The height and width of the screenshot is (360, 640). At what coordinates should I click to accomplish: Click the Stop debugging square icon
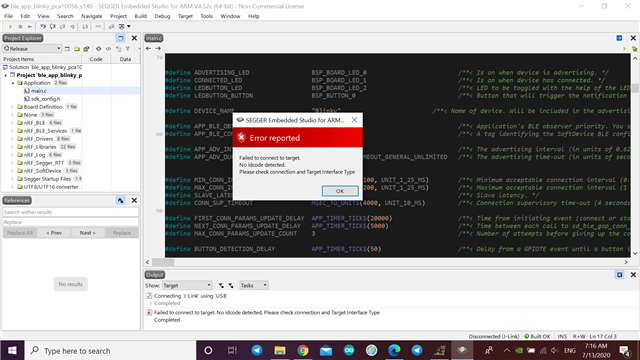(20, 27)
